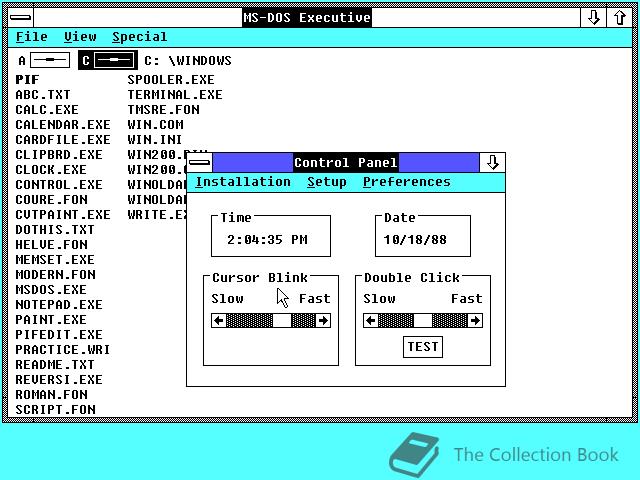
Task: Select ABC.TXT file
Action: [43, 95]
